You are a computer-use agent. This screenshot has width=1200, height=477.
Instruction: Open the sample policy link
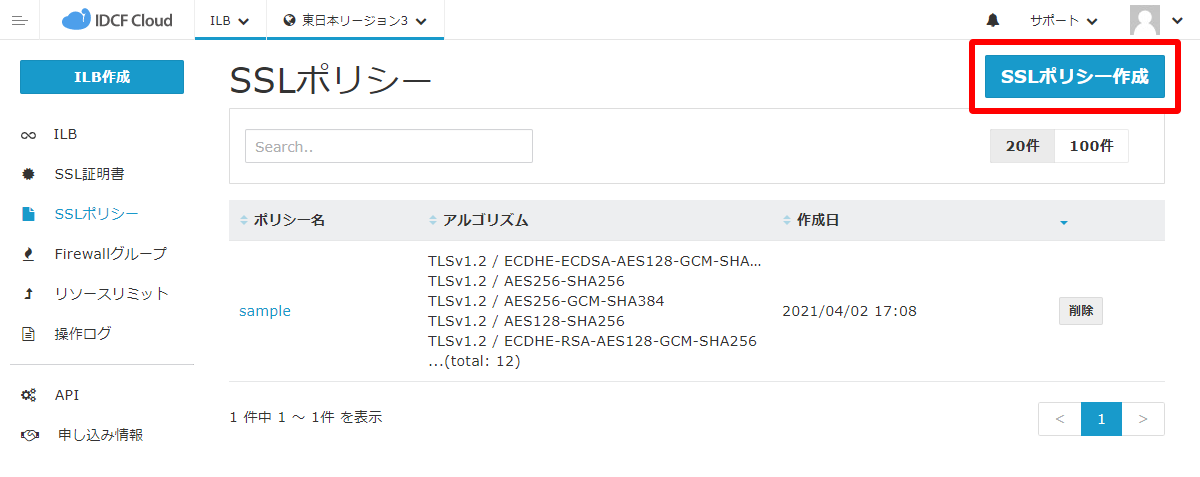[265, 311]
